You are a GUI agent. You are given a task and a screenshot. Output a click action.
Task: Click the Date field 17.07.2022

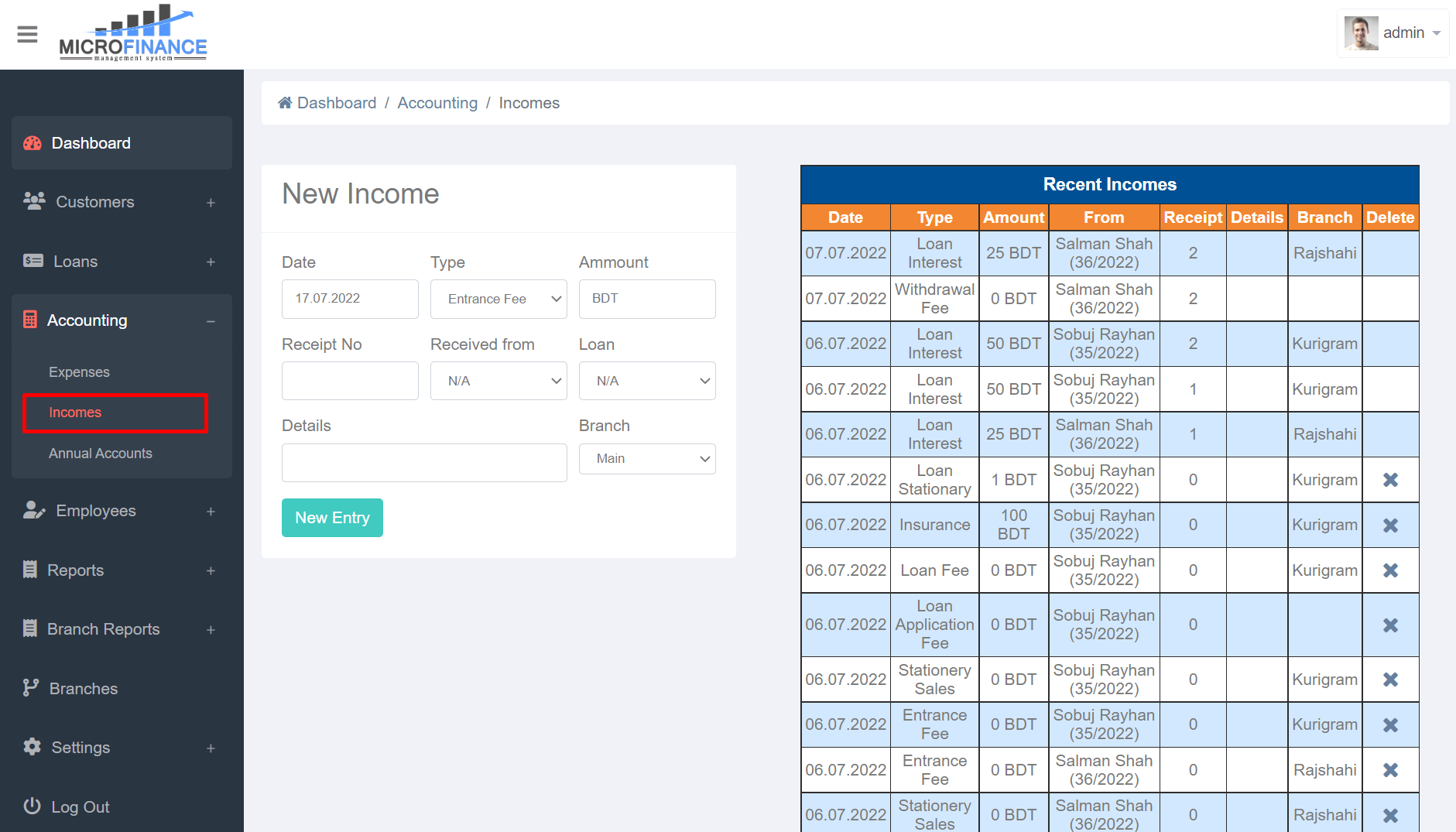tap(350, 299)
